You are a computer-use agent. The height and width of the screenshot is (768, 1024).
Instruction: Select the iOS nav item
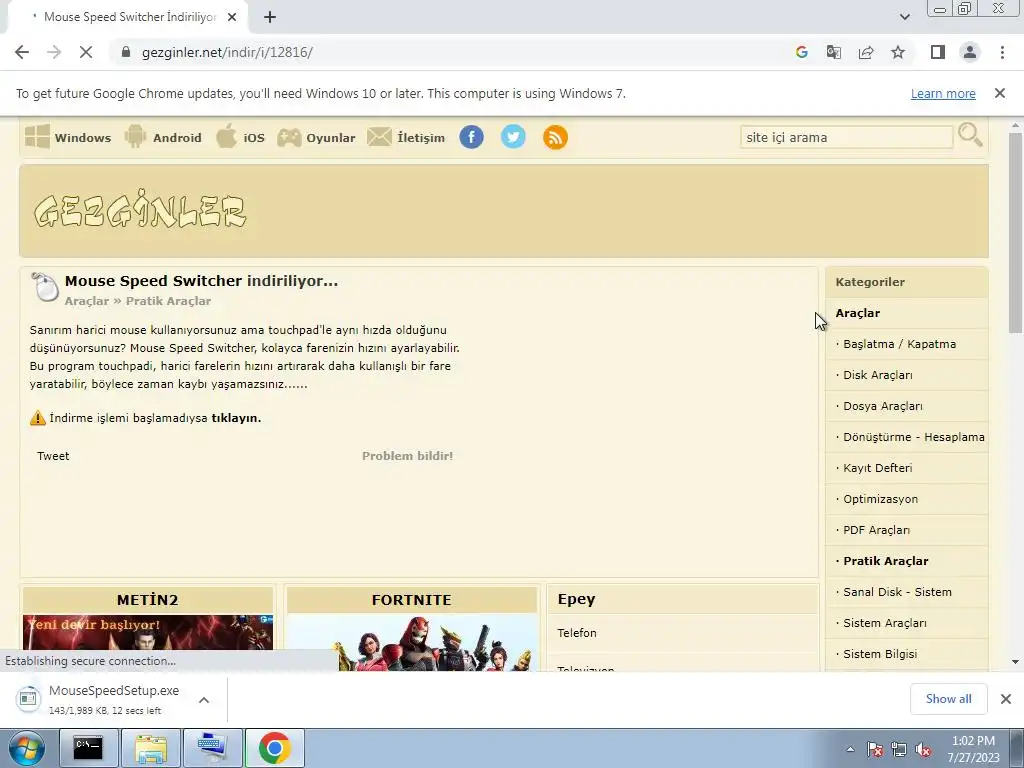pyautogui.click(x=240, y=137)
